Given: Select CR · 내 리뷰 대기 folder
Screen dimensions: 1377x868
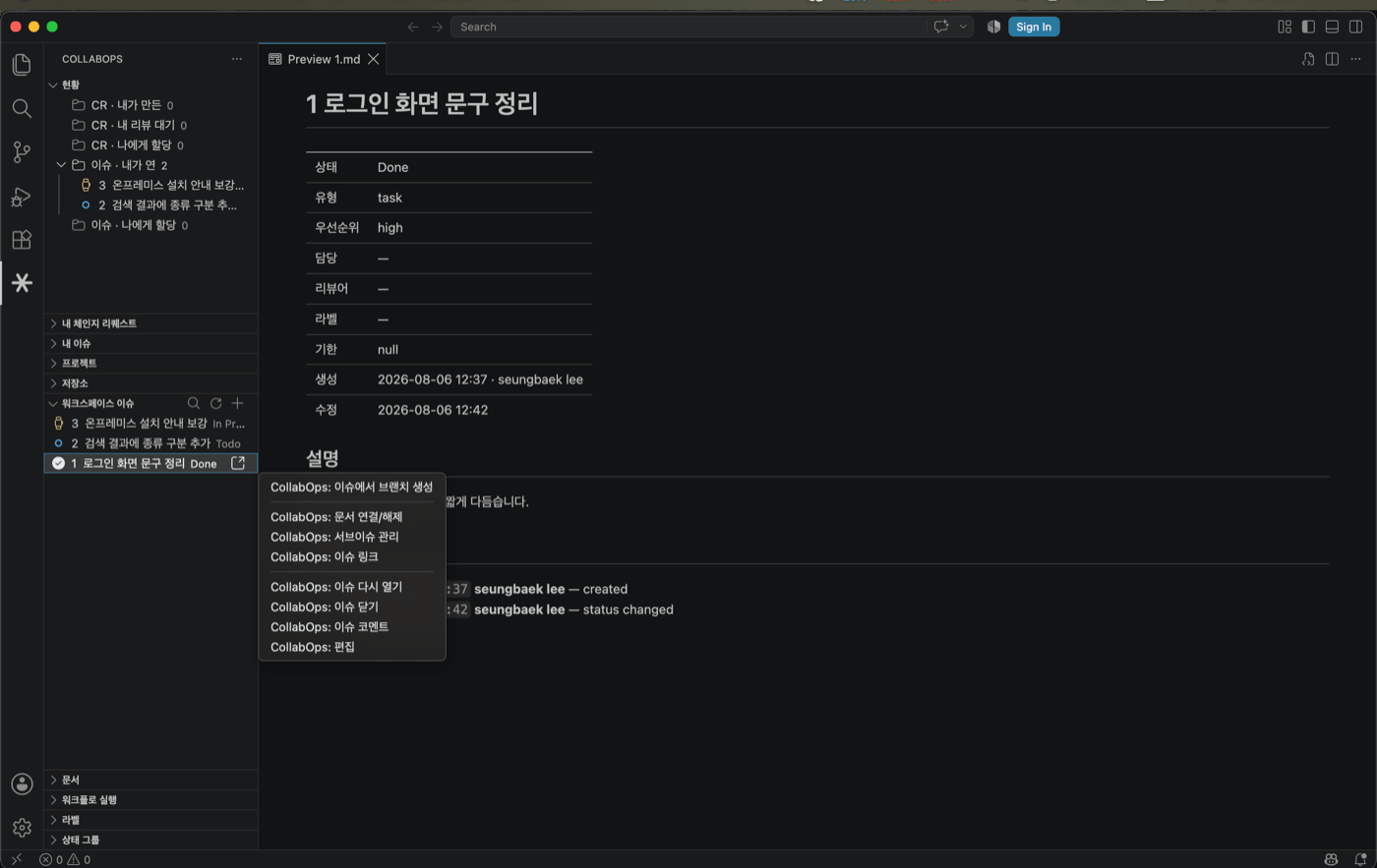Looking at the screenshot, I should click(x=151, y=125).
